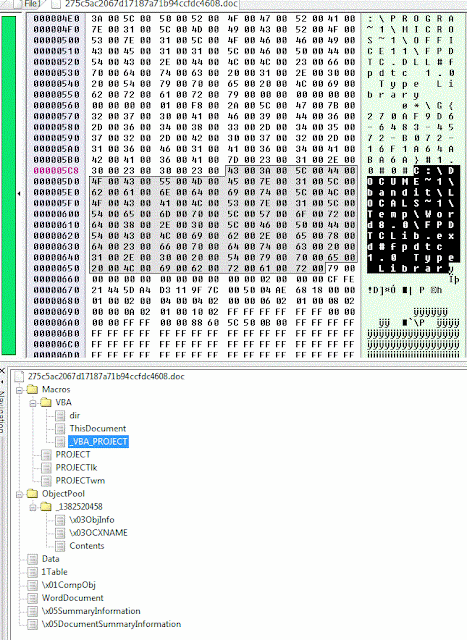Image resolution: width=467 pixels, height=640 pixels.
Task: Click the _1382520458 folder icon
Action: point(46,507)
